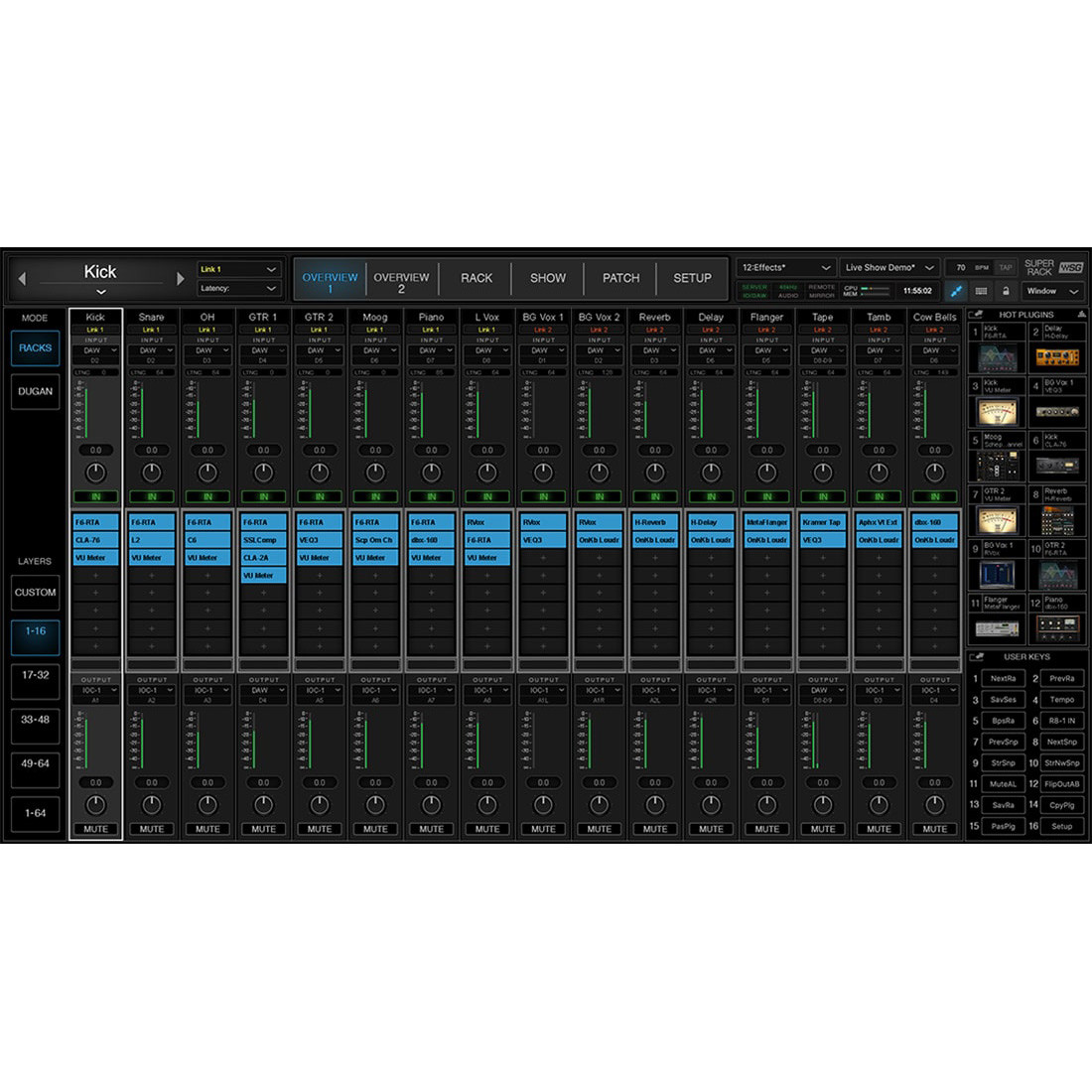The image size is (1092, 1092).
Task: Toggle the IN button on Piano rack
Action: pos(431,496)
